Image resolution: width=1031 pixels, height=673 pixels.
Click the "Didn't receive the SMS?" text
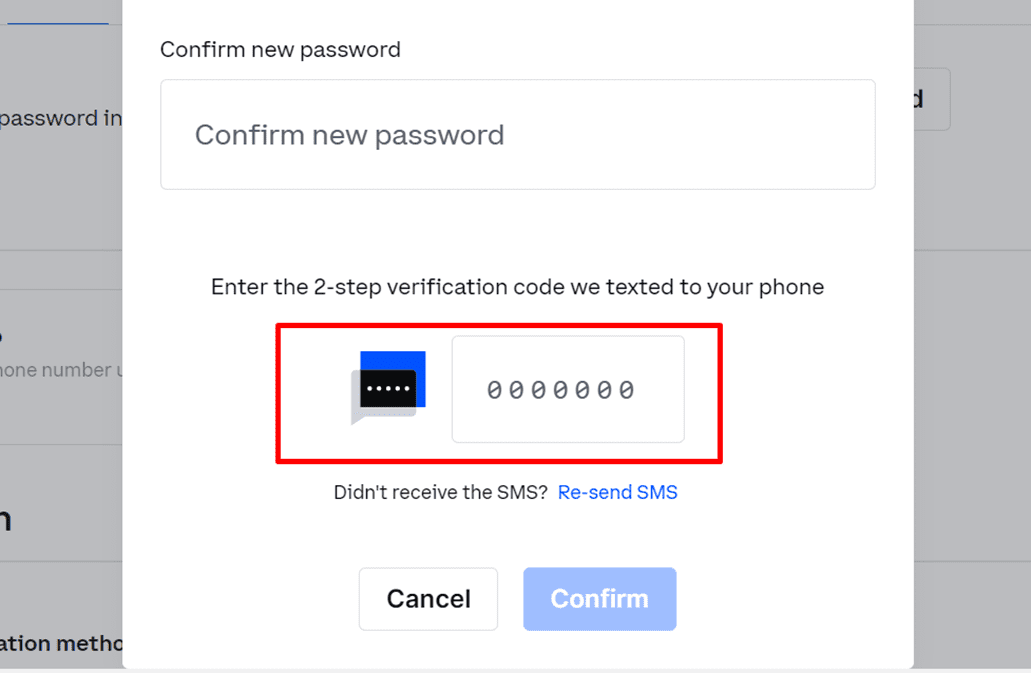click(x=440, y=492)
